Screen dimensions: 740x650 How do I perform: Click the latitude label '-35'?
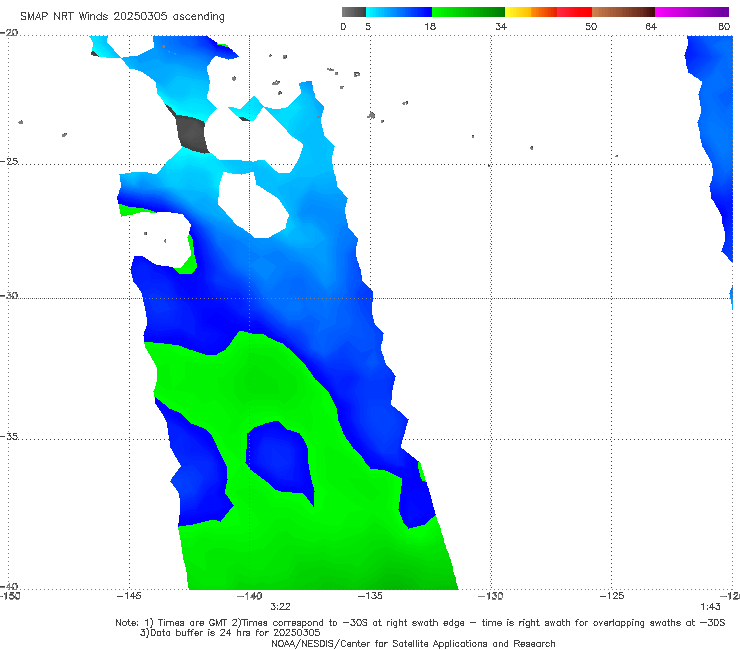(9, 436)
